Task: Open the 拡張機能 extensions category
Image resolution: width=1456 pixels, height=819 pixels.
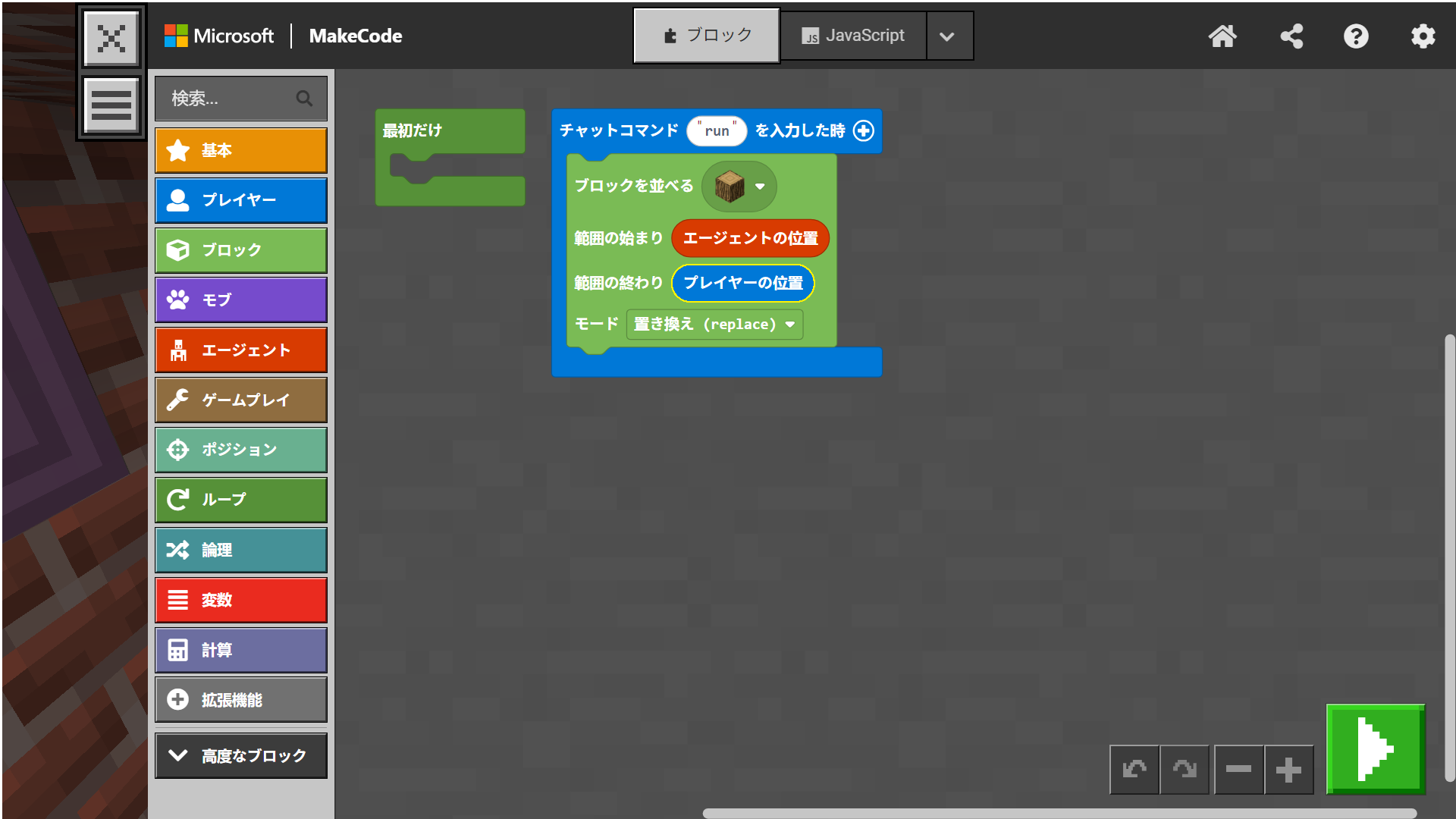Action: [241, 700]
